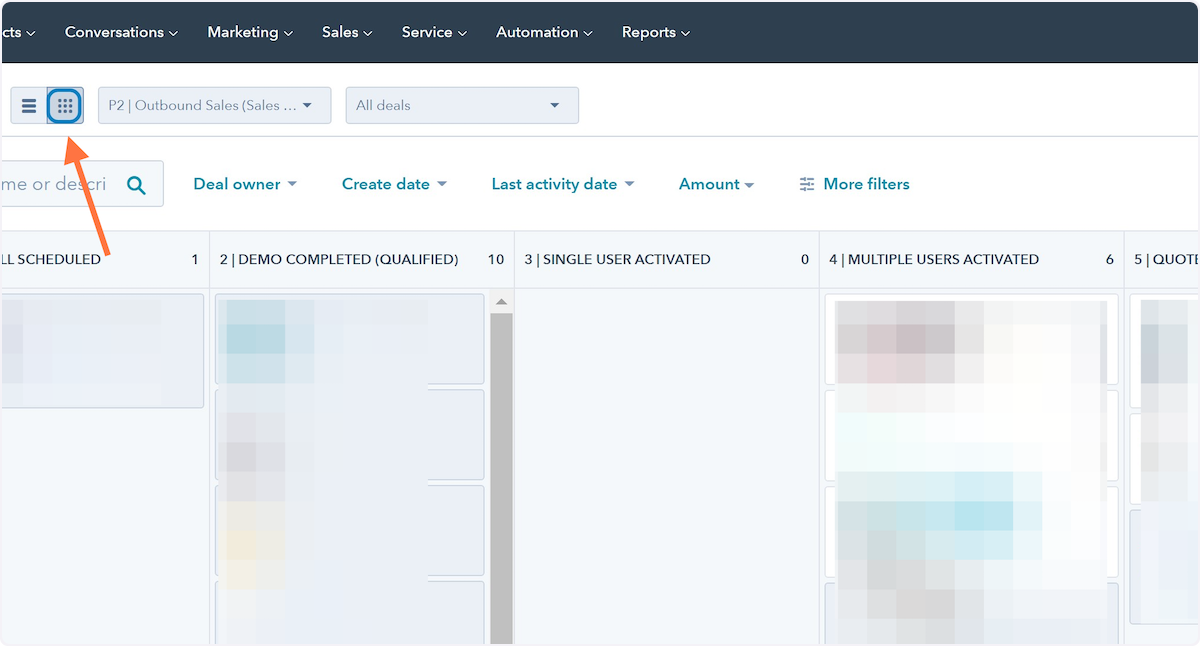Click the deal count 10 in Demo Completed

[496, 259]
